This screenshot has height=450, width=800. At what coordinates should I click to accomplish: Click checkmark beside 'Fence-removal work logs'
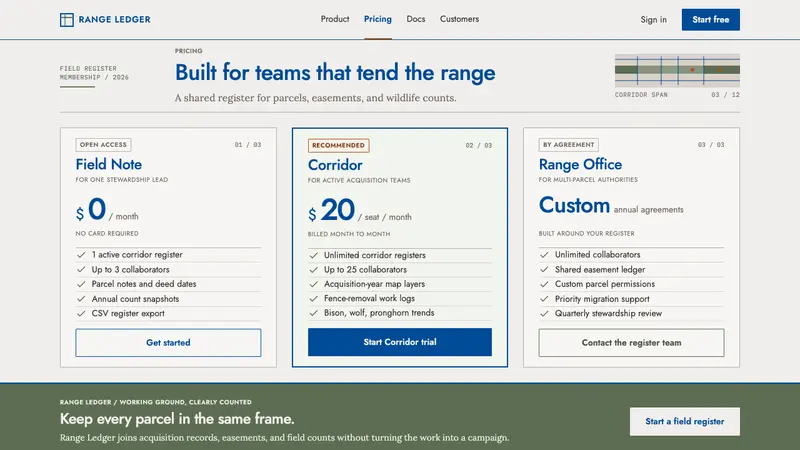(313, 298)
